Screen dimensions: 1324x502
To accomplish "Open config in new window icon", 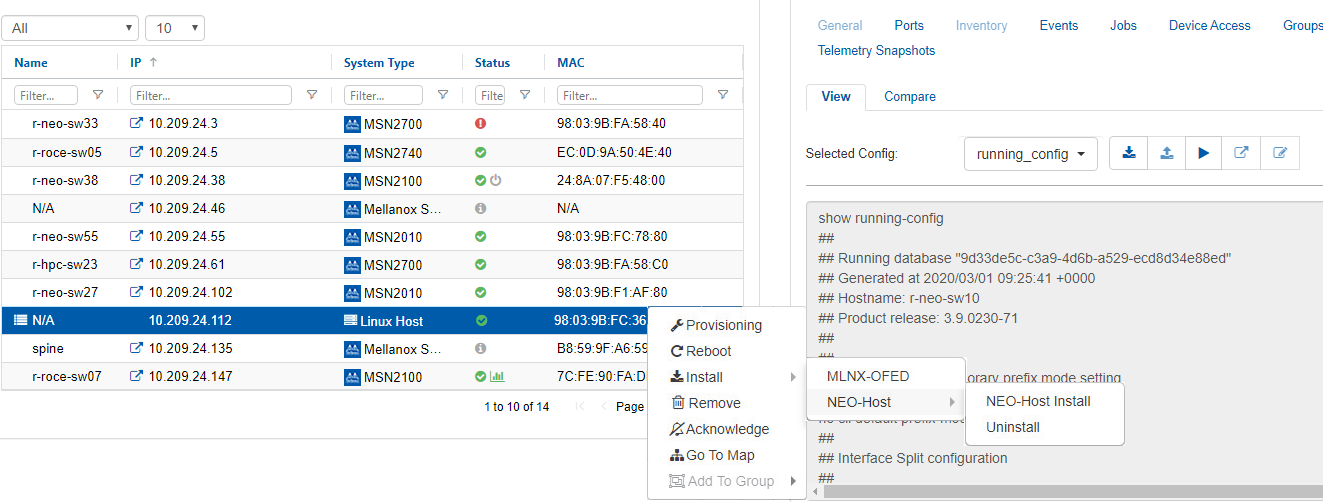I will pyautogui.click(x=1241, y=154).
